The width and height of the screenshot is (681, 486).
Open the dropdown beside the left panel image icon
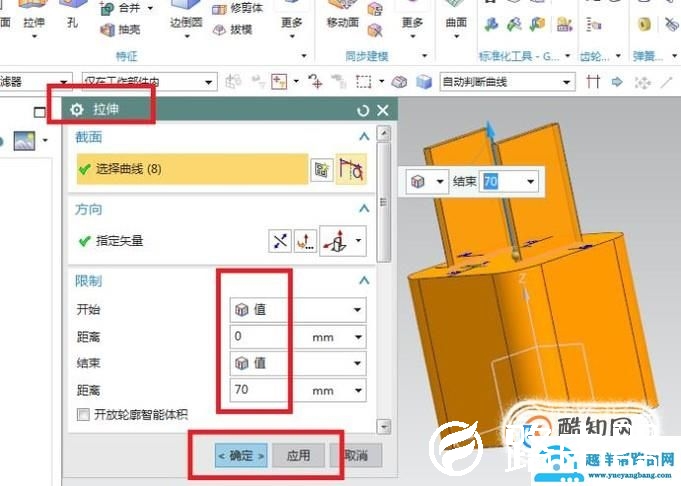pos(45,140)
